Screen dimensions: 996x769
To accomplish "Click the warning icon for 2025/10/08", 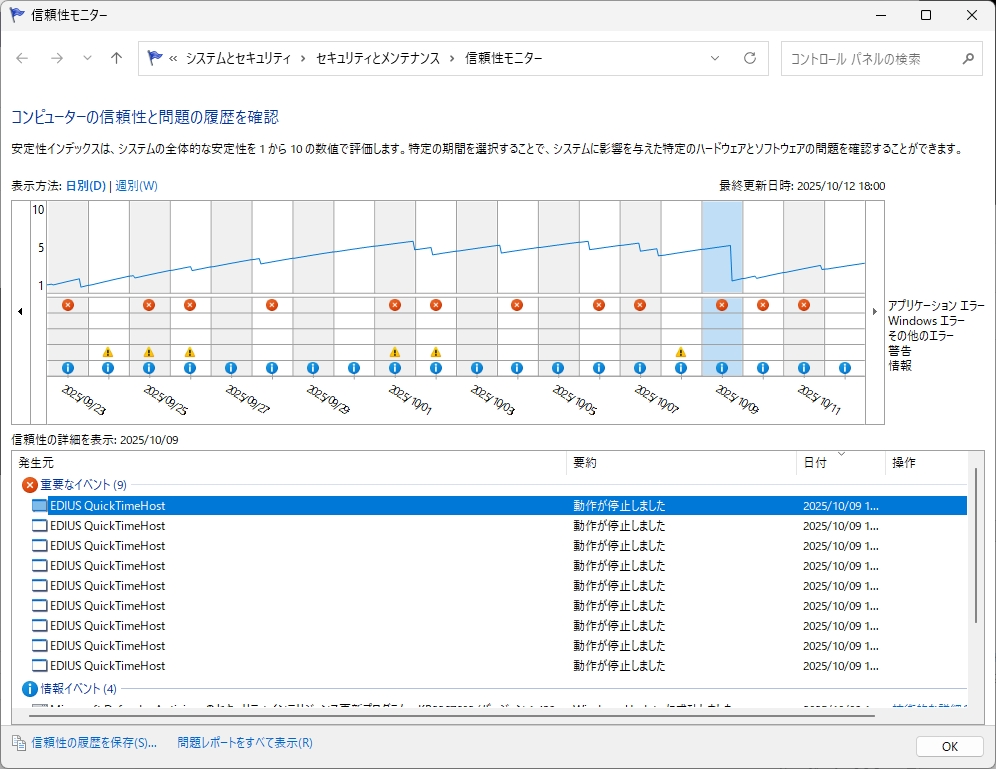I will point(681,352).
